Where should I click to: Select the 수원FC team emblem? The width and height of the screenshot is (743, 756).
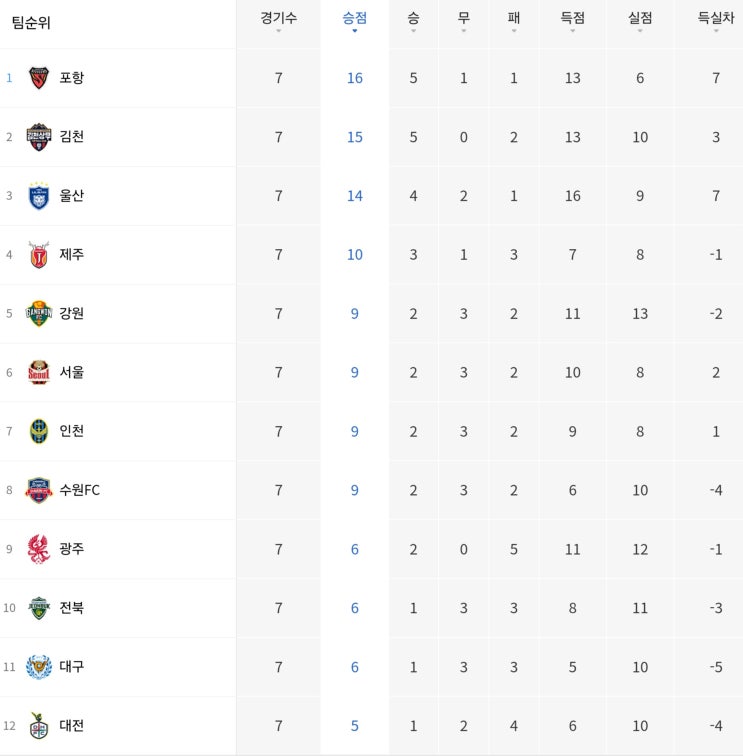(39, 490)
